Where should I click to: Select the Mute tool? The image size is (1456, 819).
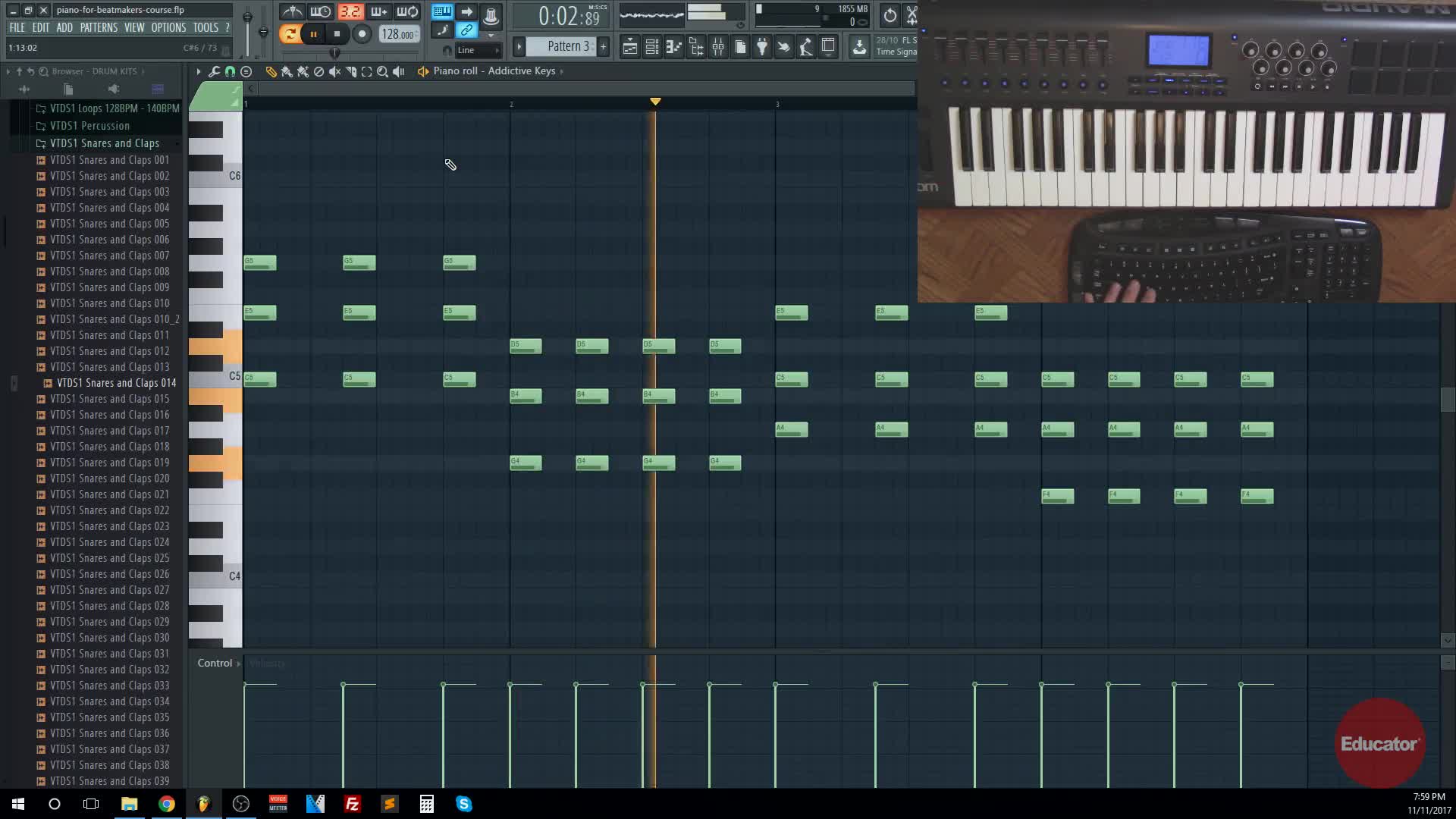click(334, 71)
